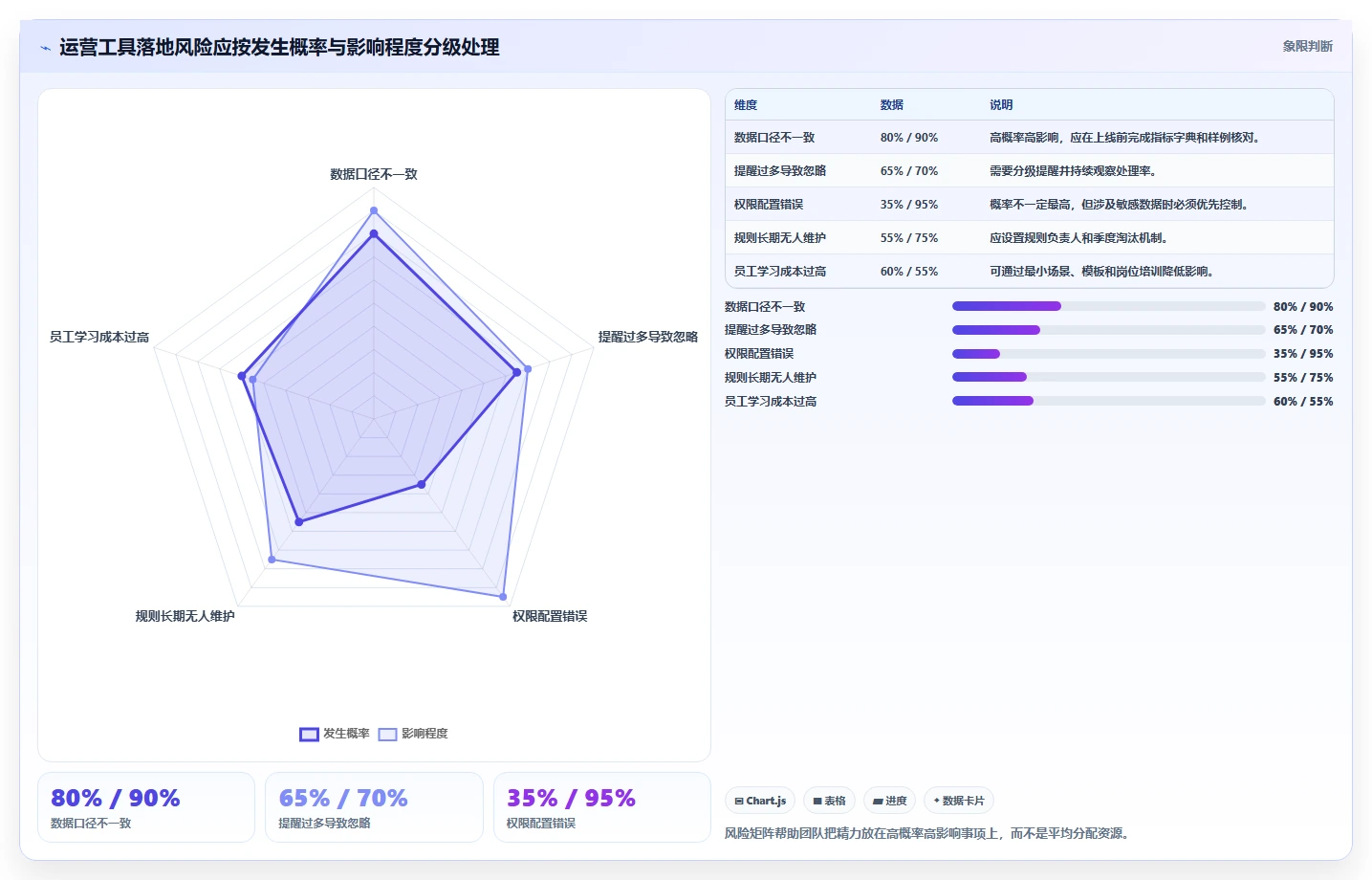Open the 35% / 95% data card
This screenshot has height=880, width=1372.
[601, 807]
